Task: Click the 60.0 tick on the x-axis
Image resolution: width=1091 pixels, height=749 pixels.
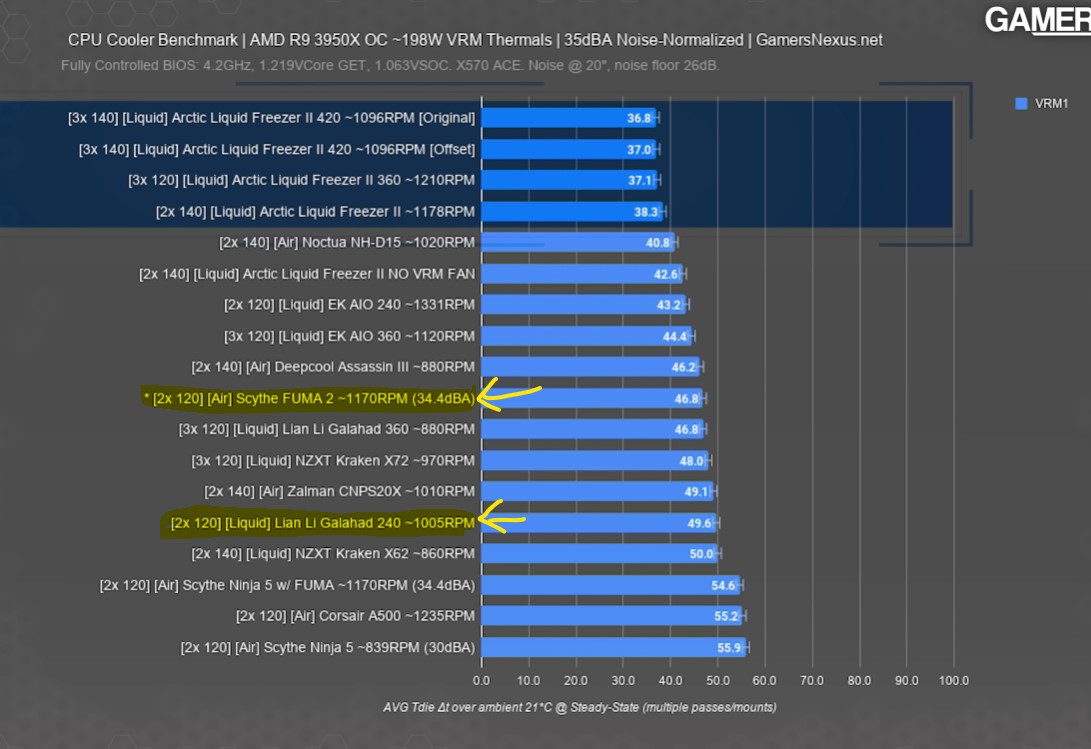Action: click(x=765, y=681)
